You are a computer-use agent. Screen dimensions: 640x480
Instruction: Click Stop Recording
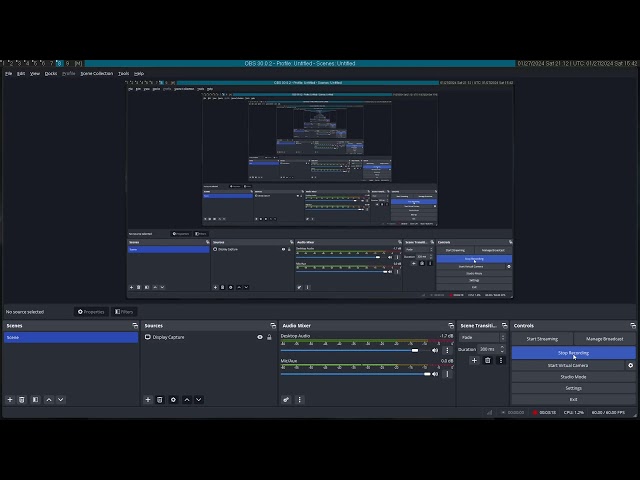(573, 353)
